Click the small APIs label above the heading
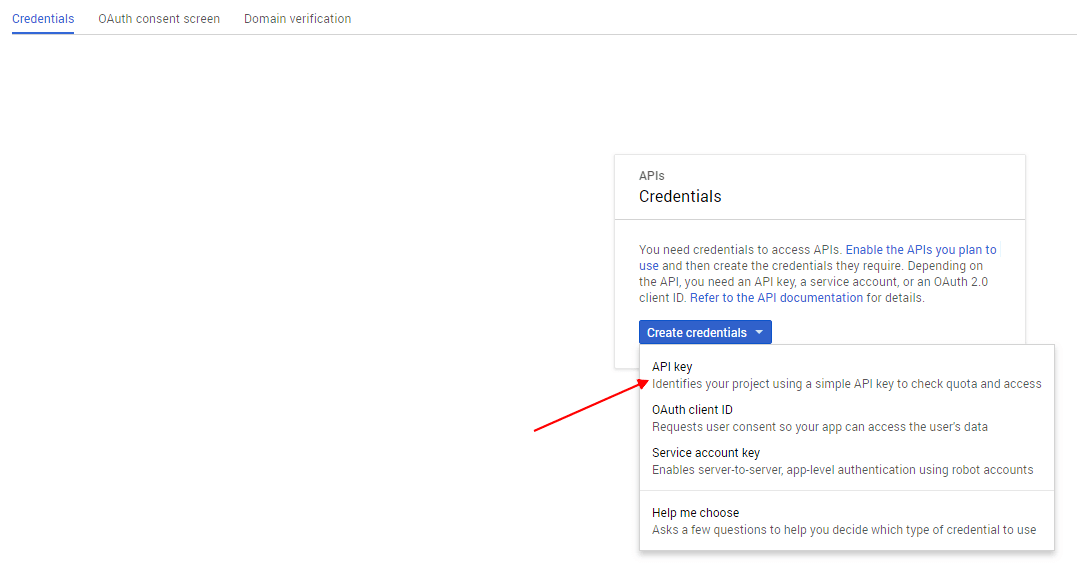 (x=651, y=176)
